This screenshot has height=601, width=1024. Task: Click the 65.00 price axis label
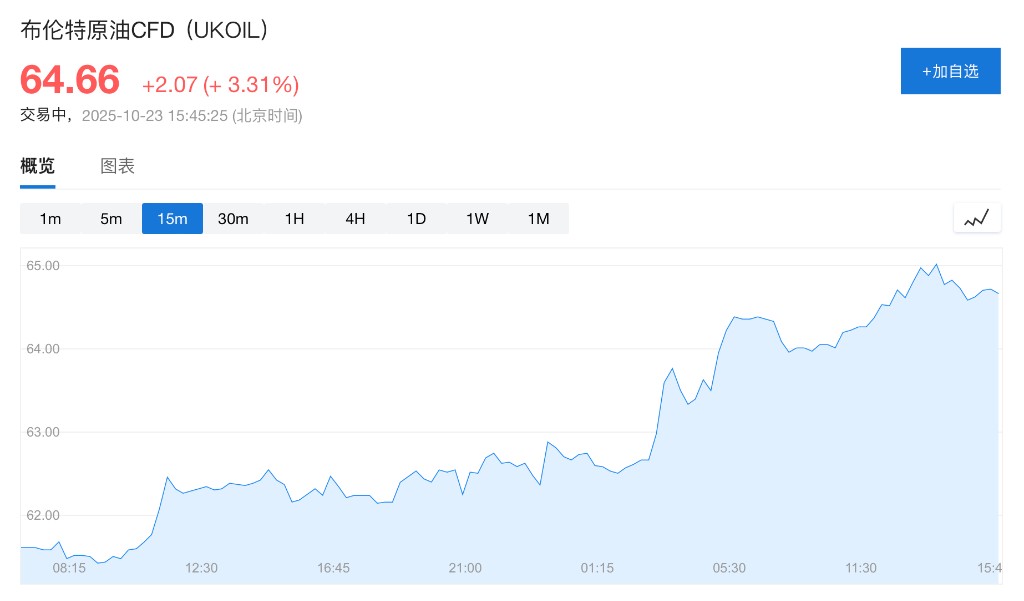pyautogui.click(x=42, y=265)
